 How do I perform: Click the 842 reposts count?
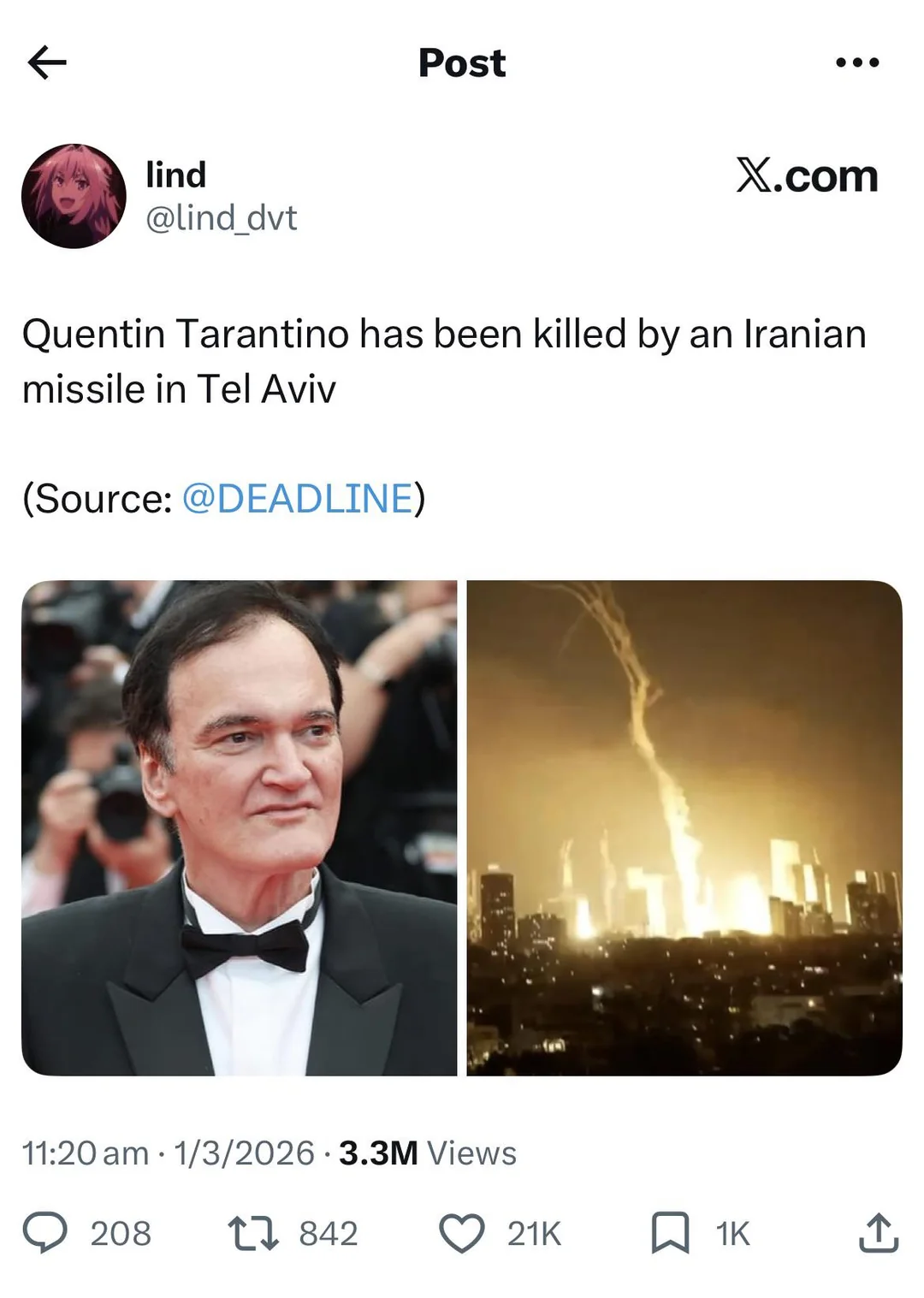[x=329, y=1234]
